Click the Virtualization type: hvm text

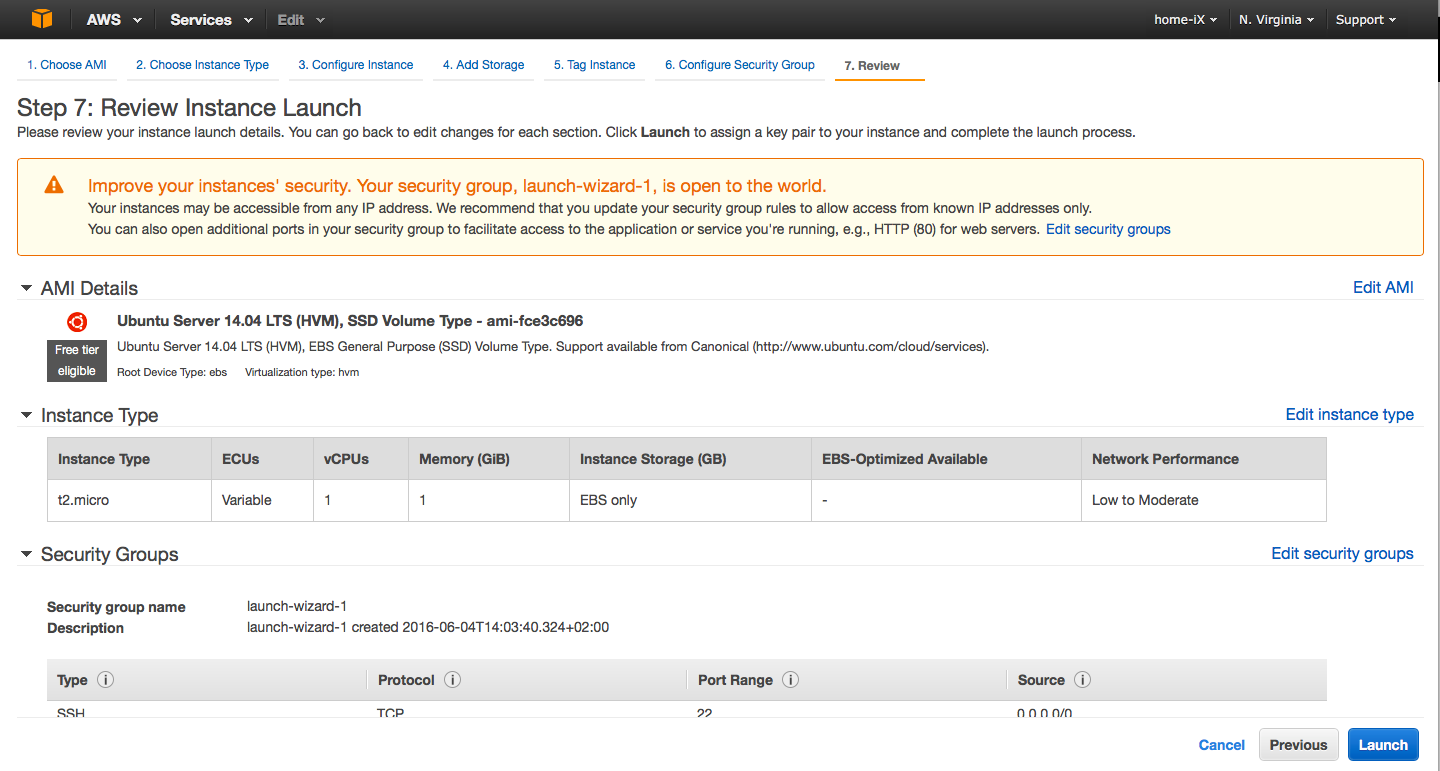(302, 372)
